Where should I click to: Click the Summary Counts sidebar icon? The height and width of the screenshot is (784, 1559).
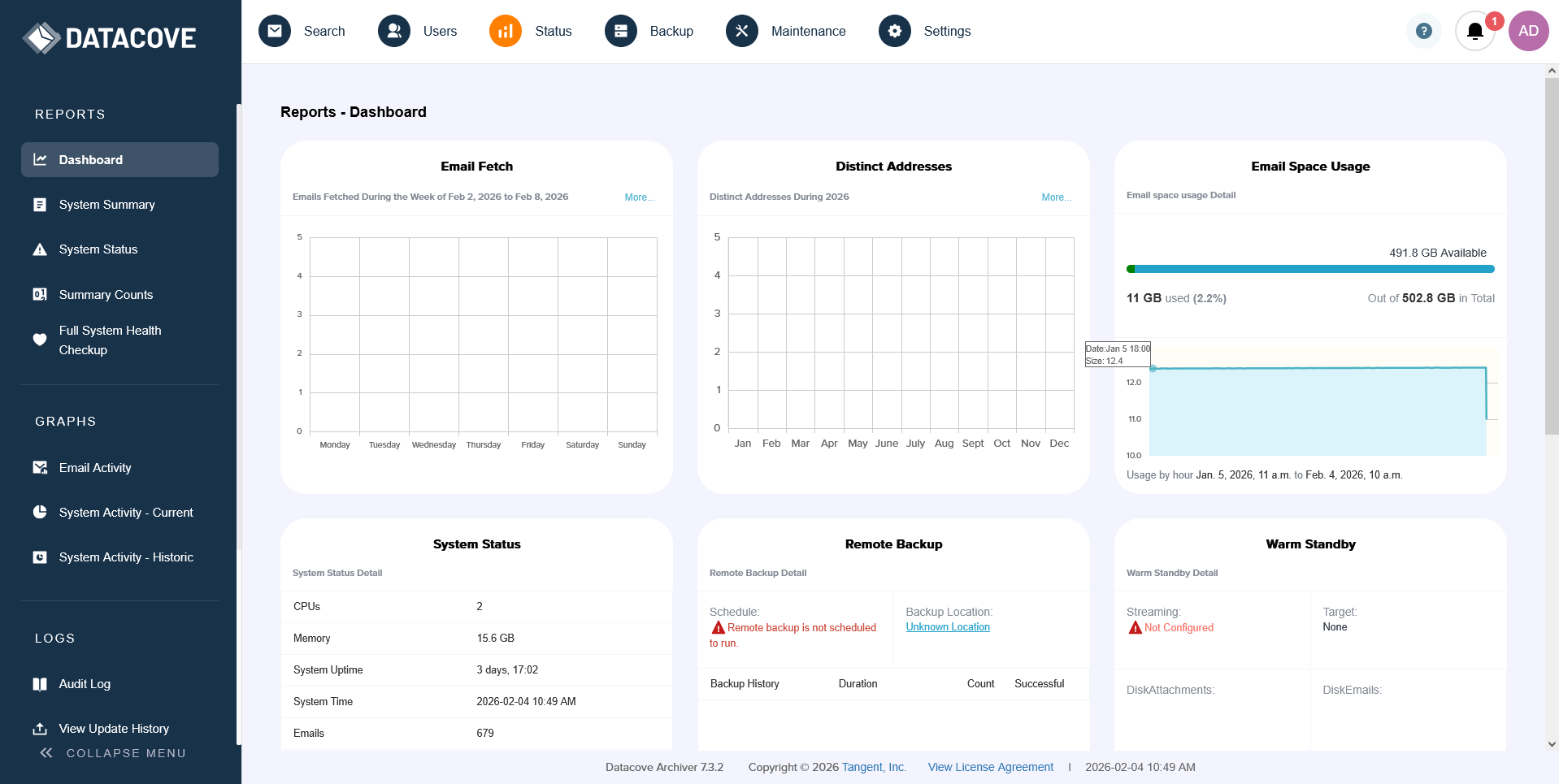40,294
